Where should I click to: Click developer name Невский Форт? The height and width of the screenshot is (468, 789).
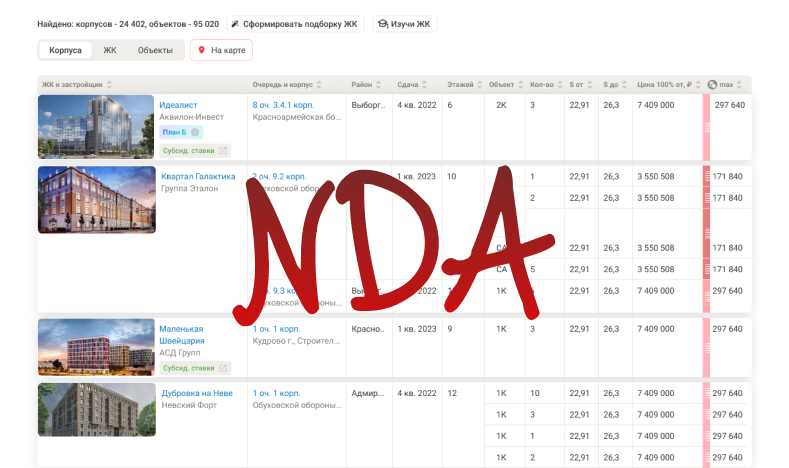[x=189, y=405]
